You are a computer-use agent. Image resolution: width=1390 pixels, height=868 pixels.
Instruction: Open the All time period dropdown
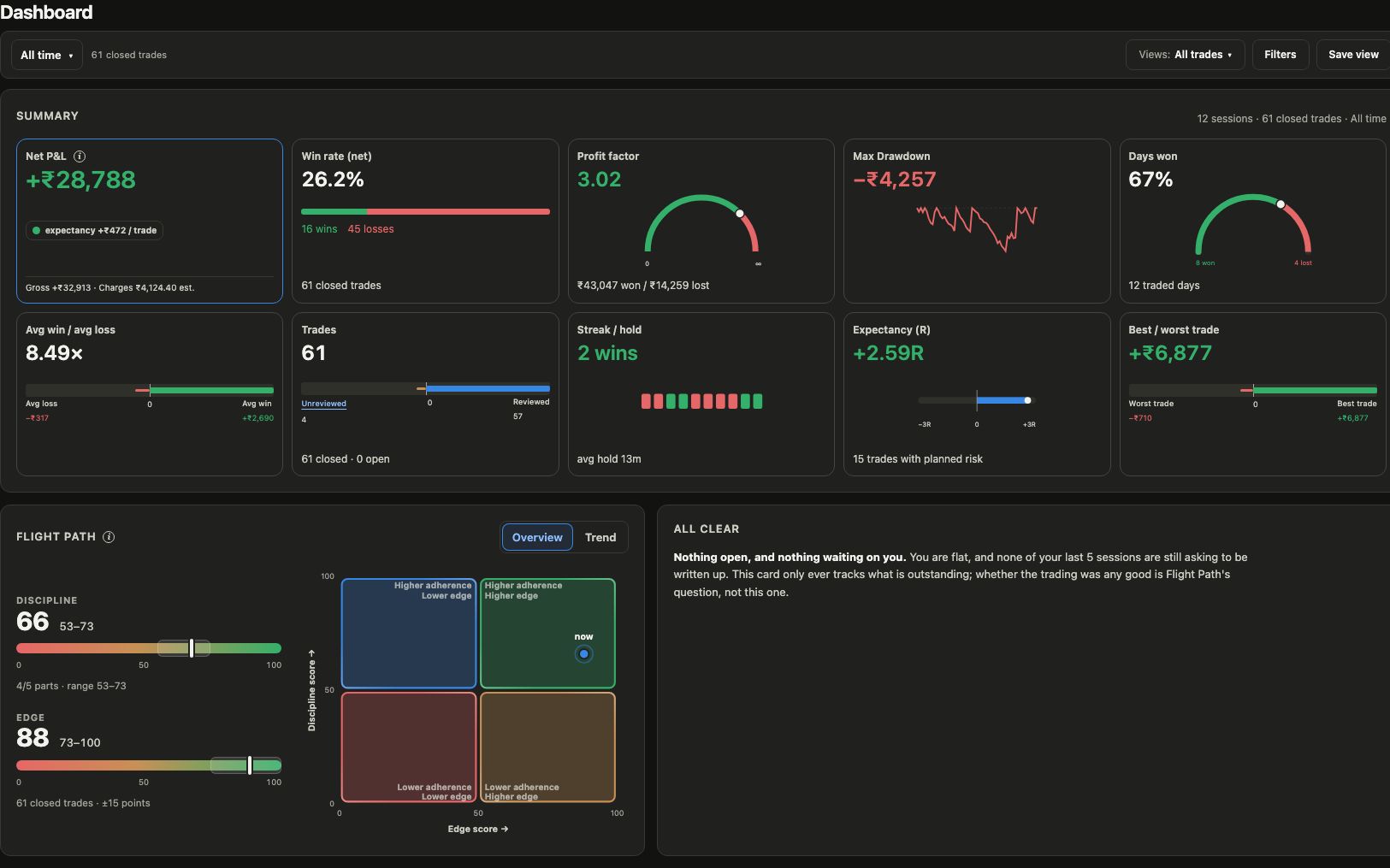(47, 55)
